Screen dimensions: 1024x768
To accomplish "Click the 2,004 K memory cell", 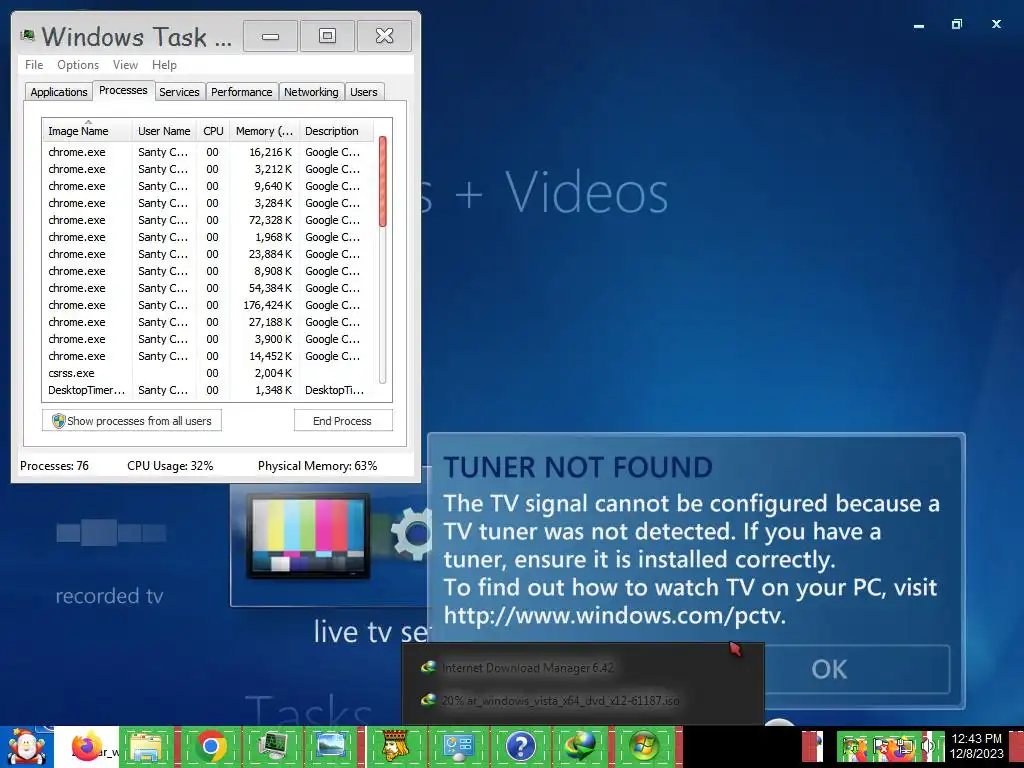I will (x=273, y=373).
